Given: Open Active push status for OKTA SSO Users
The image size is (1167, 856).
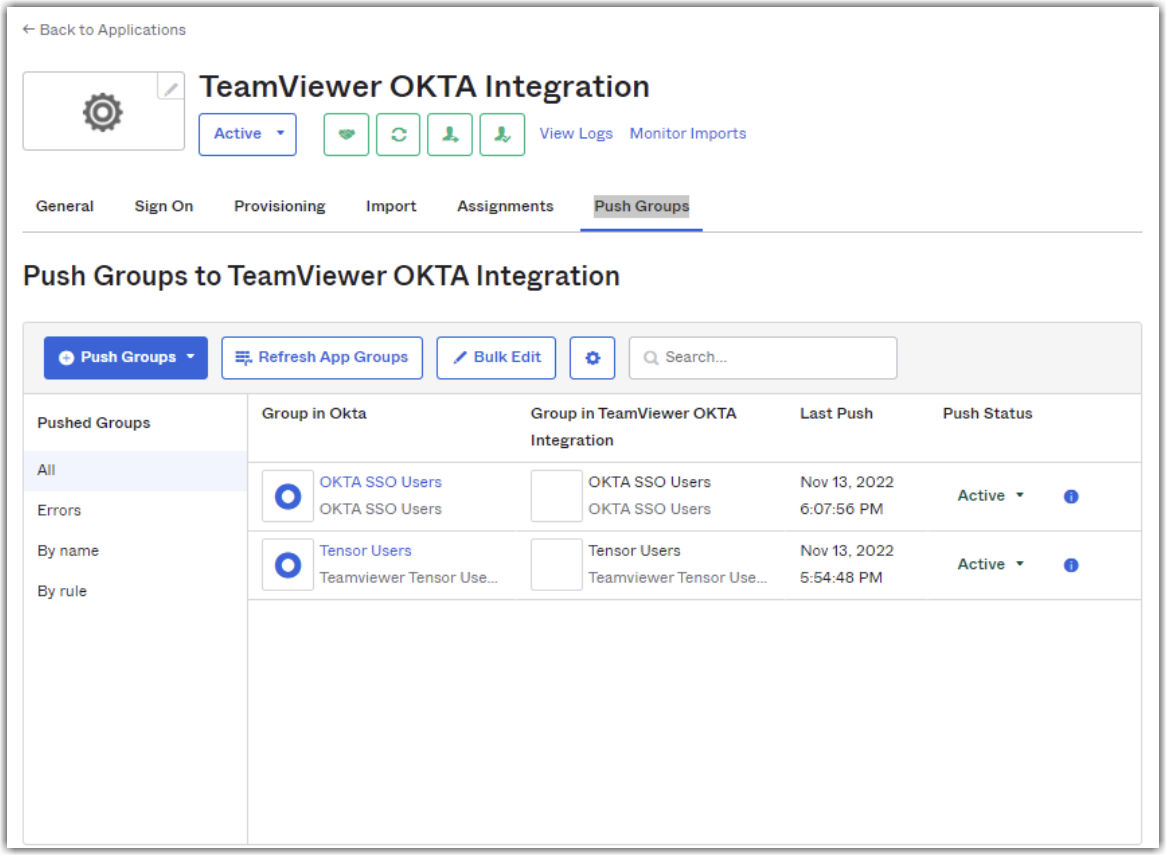Looking at the screenshot, I should (x=990, y=496).
